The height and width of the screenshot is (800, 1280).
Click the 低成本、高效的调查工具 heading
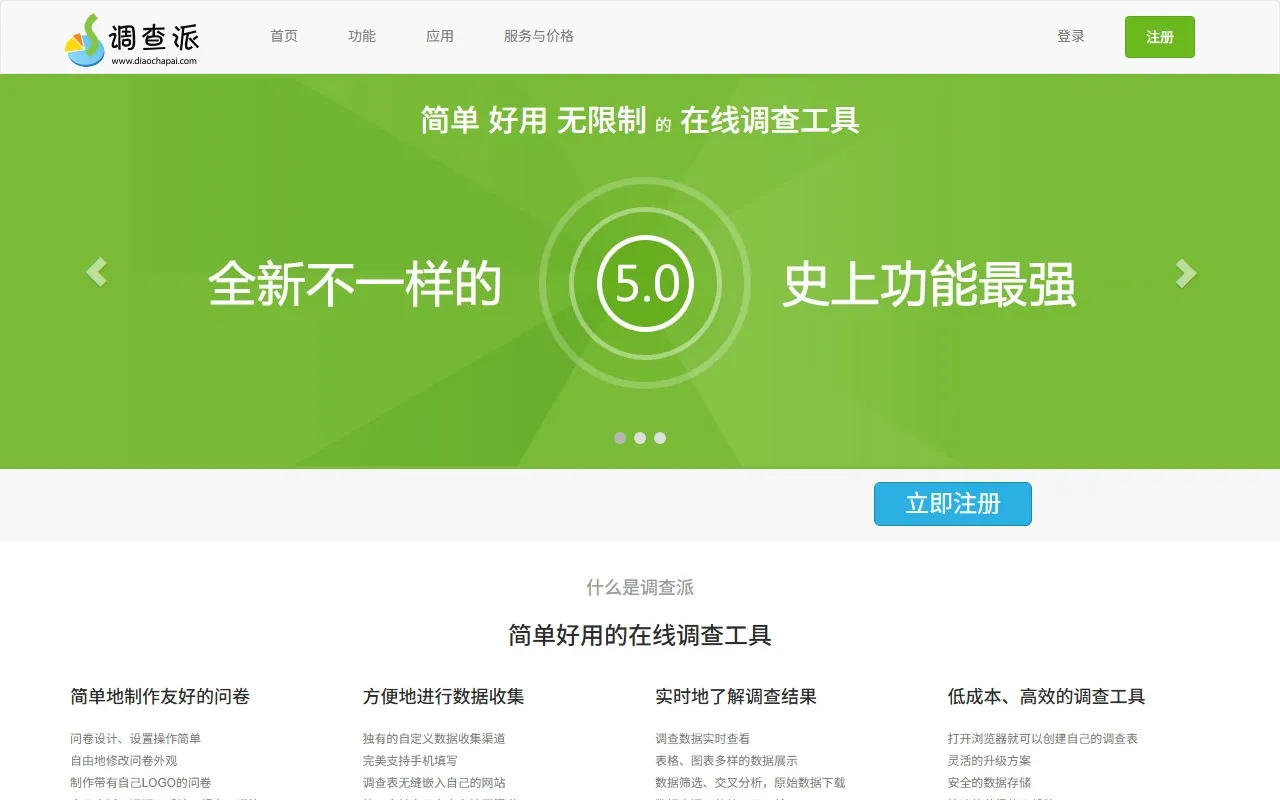pyautogui.click(x=1046, y=696)
